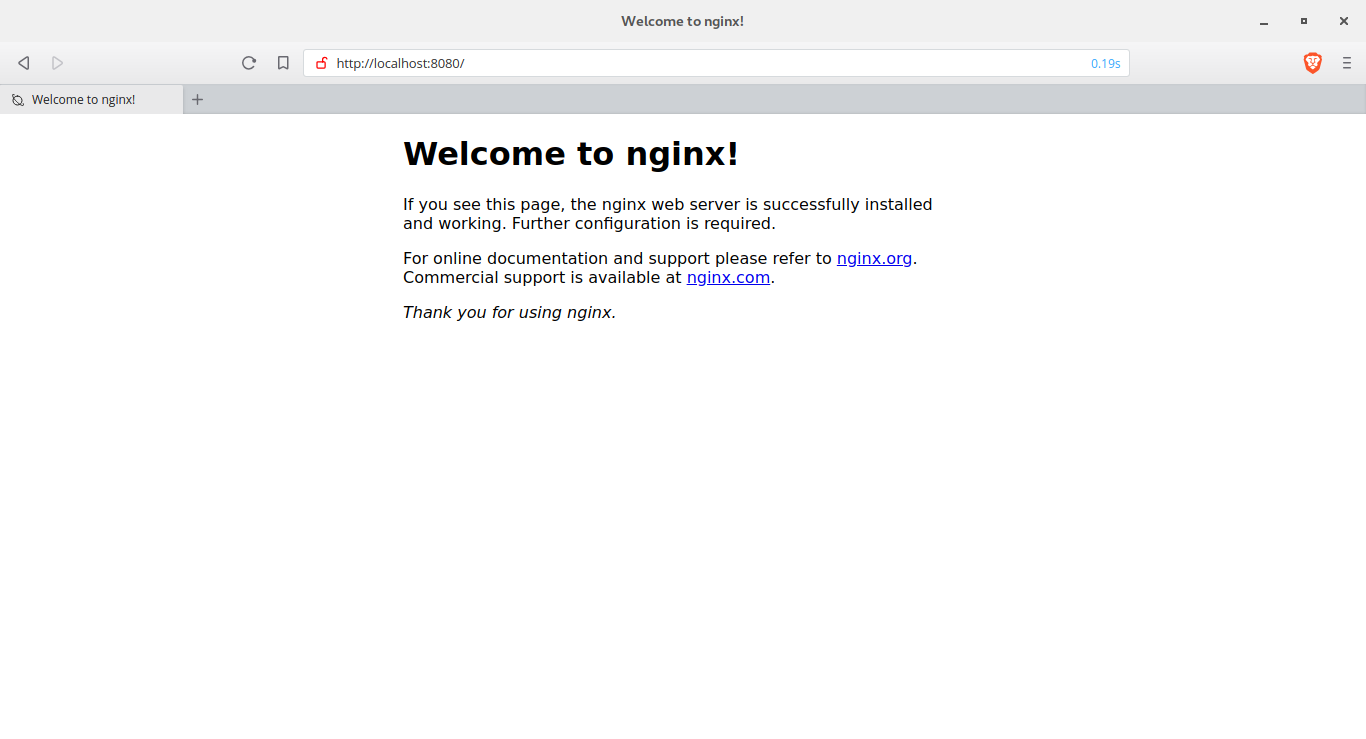1366x739 pixels.
Task: Click the insecure connection padlock icon
Action: click(321, 63)
